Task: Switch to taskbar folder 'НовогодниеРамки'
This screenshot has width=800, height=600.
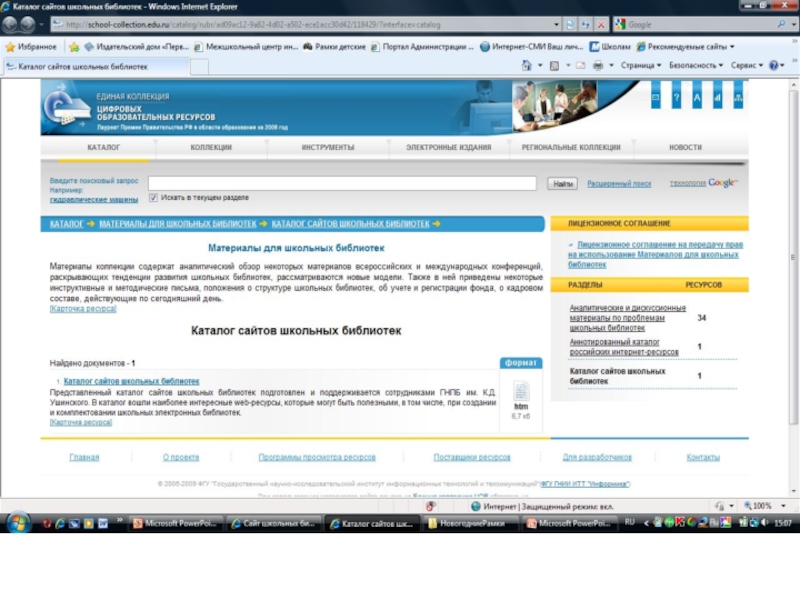Action: coord(469,523)
